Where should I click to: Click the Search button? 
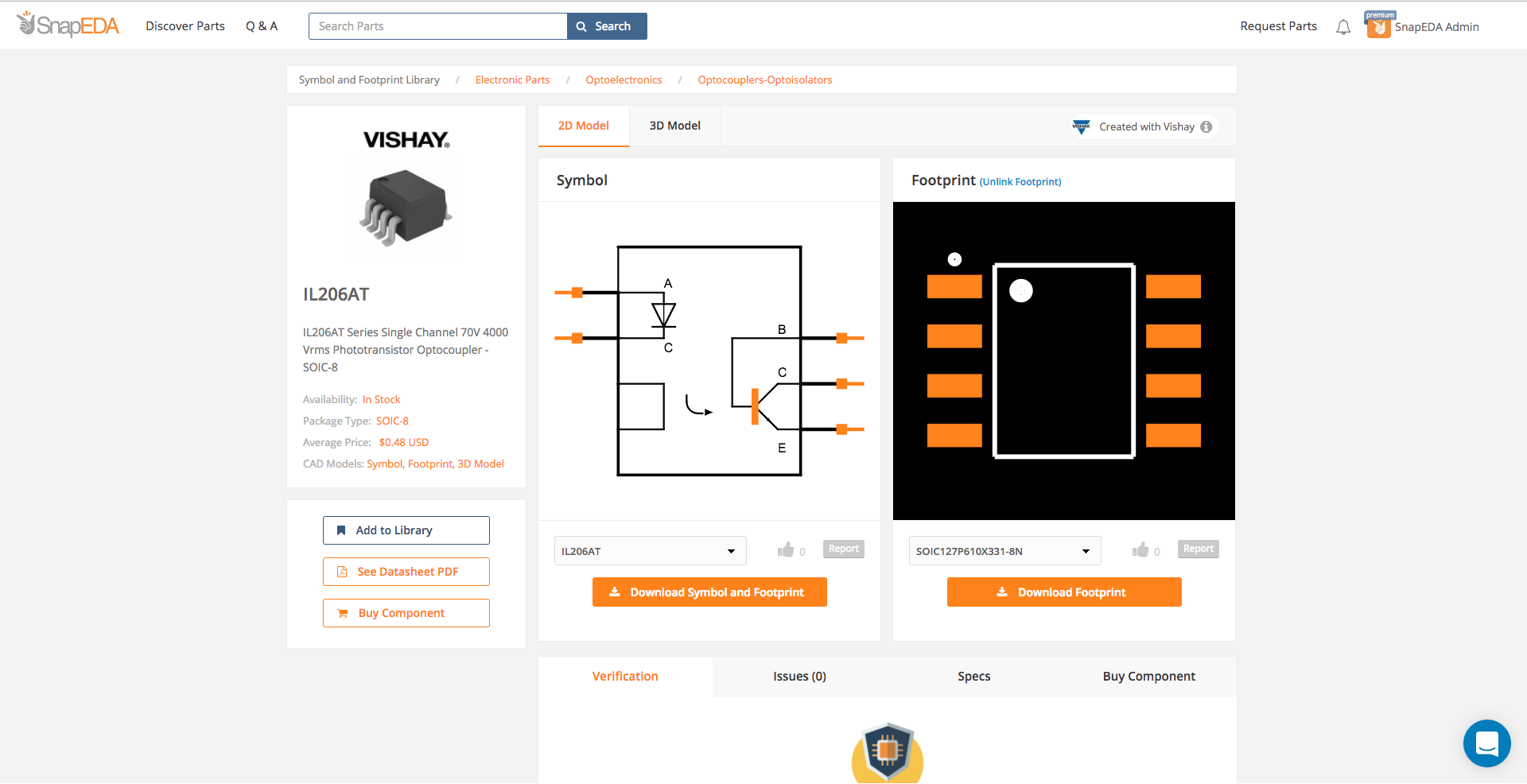[x=607, y=26]
